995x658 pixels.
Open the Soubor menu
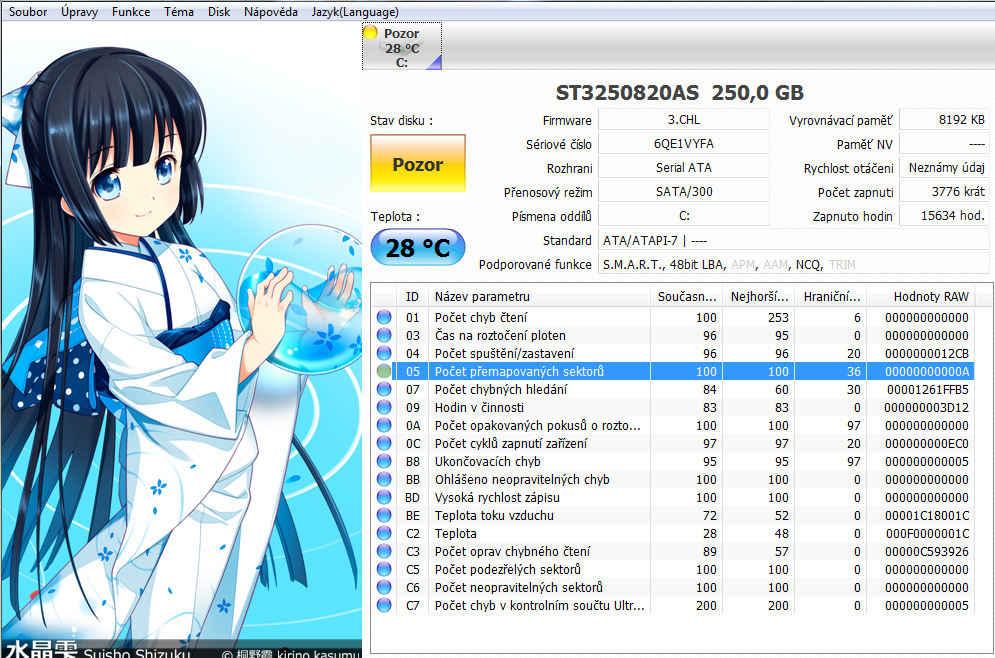pos(28,11)
